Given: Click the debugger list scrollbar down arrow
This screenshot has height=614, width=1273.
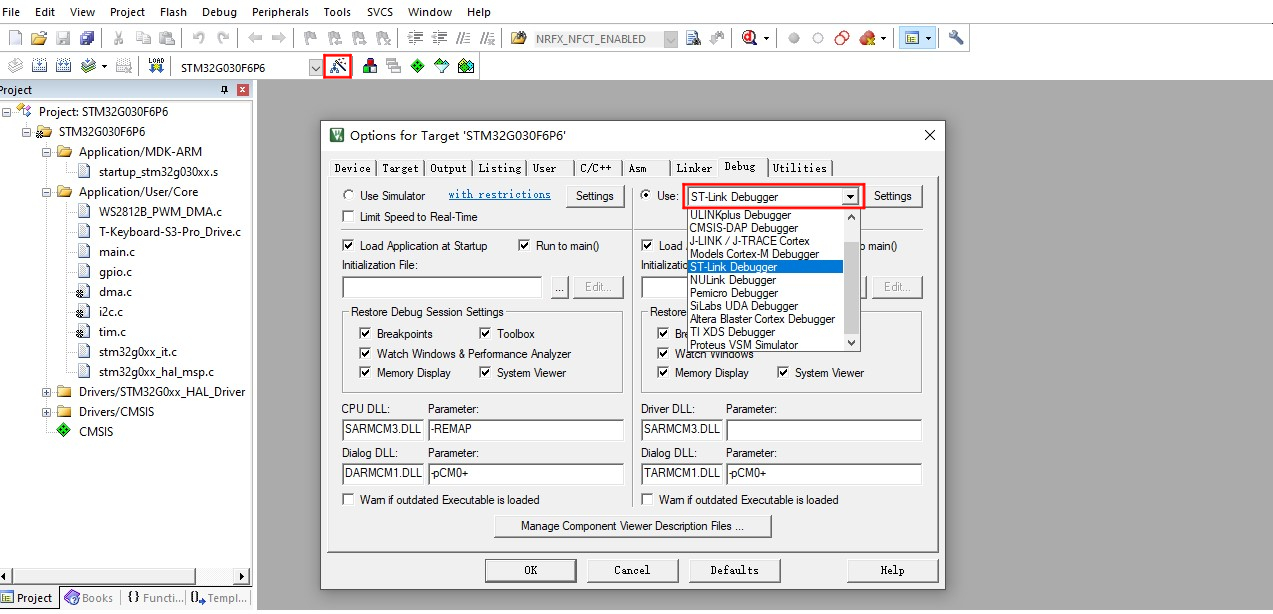Looking at the screenshot, I should click(x=852, y=342).
